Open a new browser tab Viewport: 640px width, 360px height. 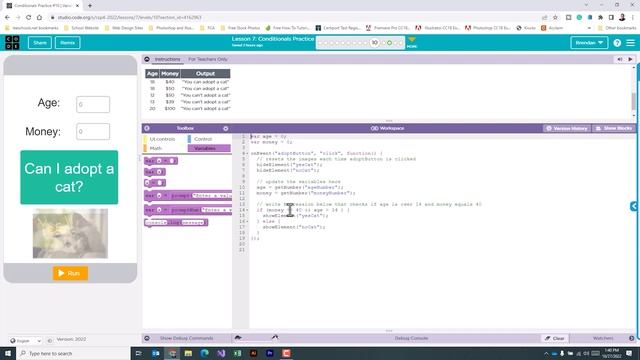click(x=90, y=6)
